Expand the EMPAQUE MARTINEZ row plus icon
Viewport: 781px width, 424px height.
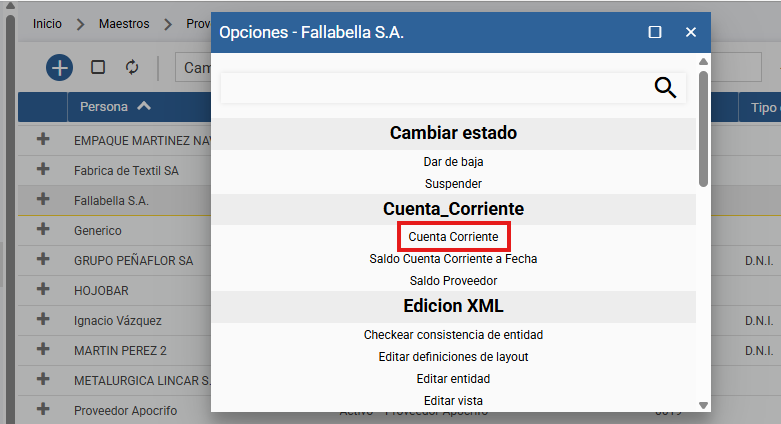[43, 139]
